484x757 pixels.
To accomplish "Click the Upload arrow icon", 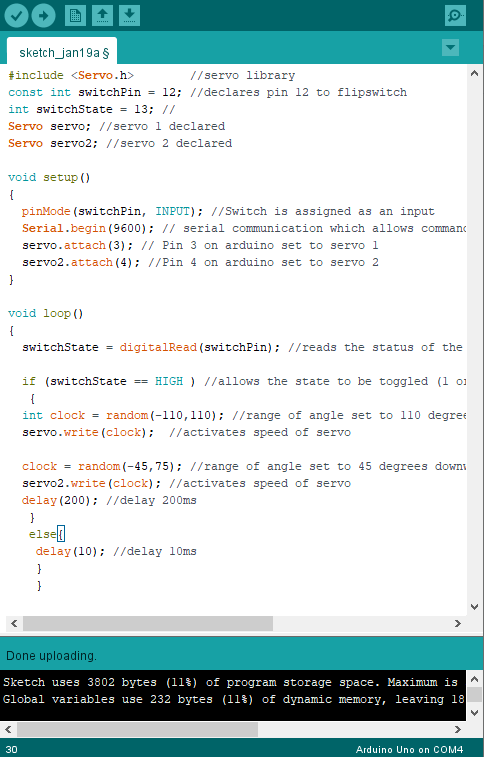I will click(x=43, y=15).
